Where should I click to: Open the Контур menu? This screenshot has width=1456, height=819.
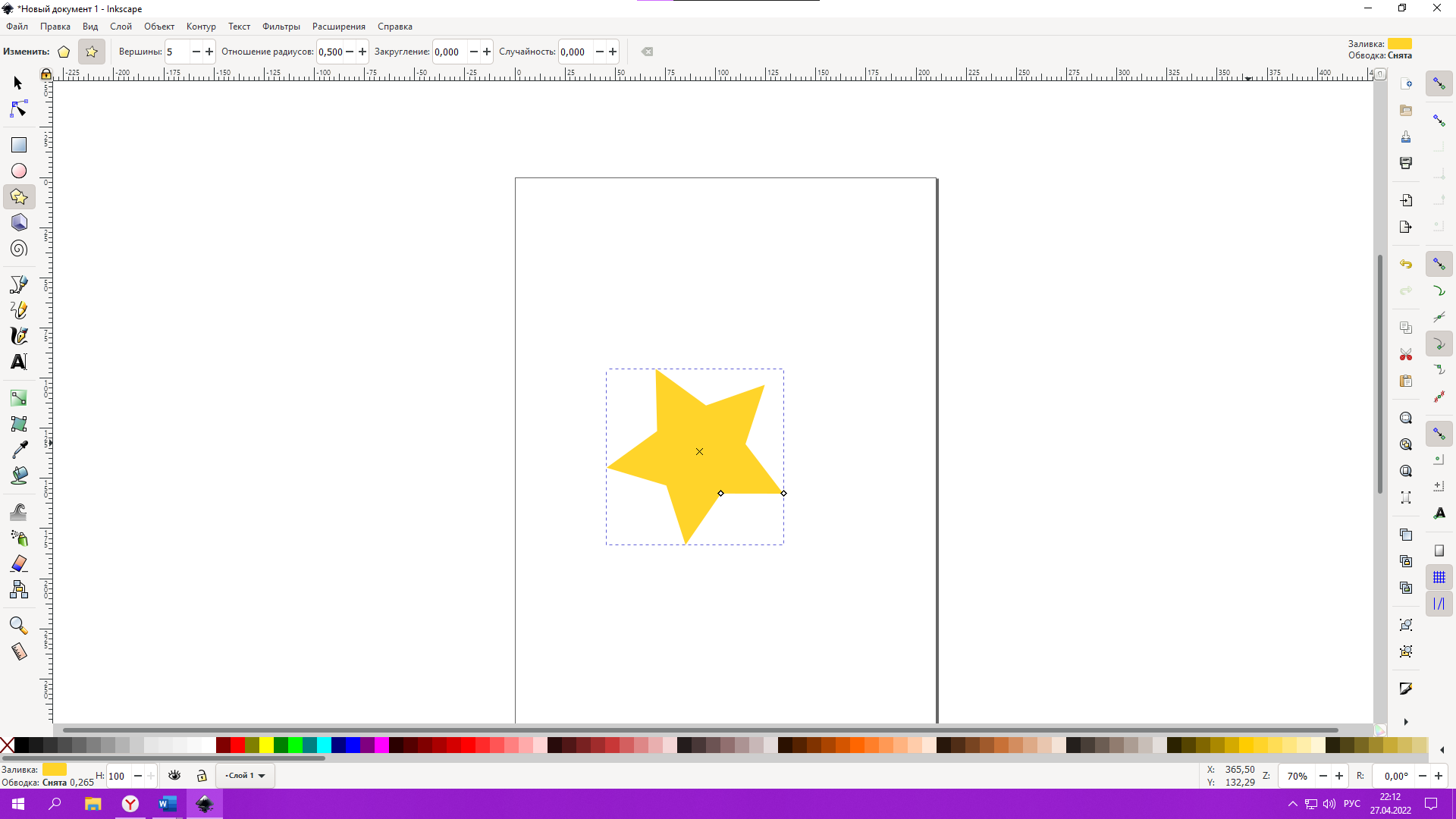(x=201, y=27)
